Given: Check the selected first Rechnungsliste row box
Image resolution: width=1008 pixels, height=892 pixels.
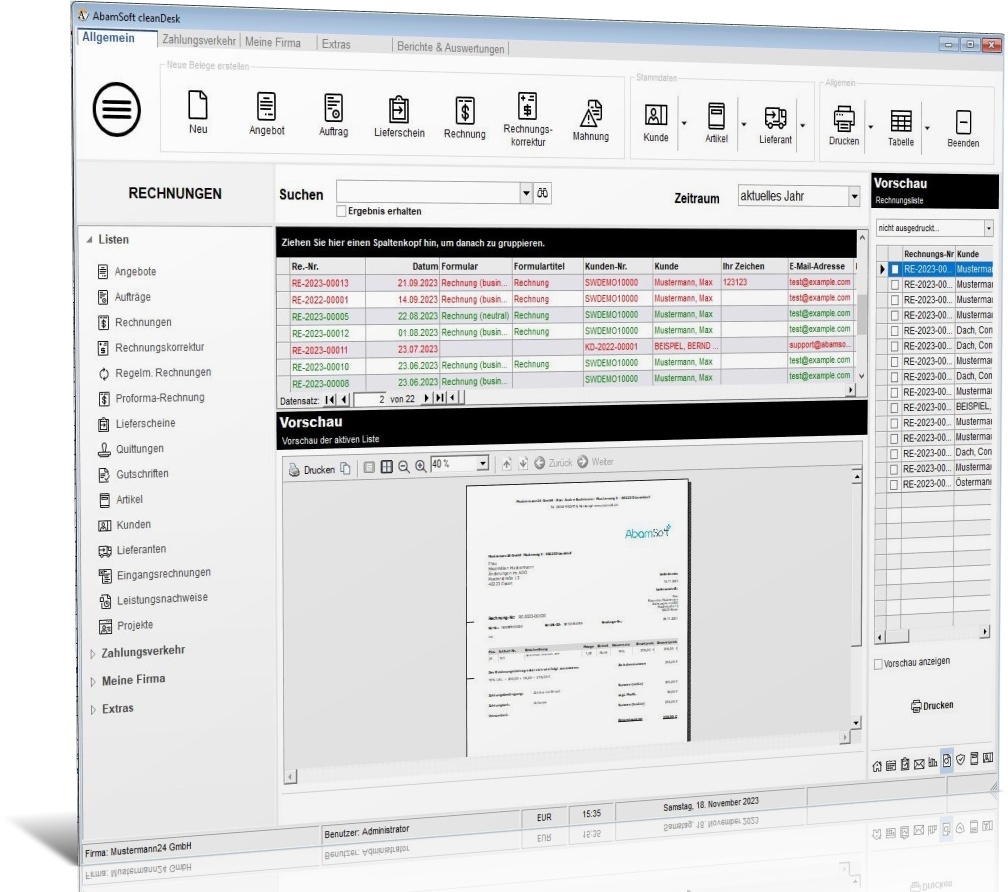Looking at the screenshot, I should (895, 270).
